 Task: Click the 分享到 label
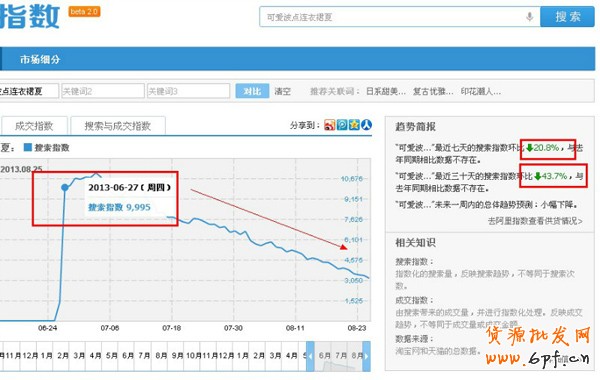point(305,125)
